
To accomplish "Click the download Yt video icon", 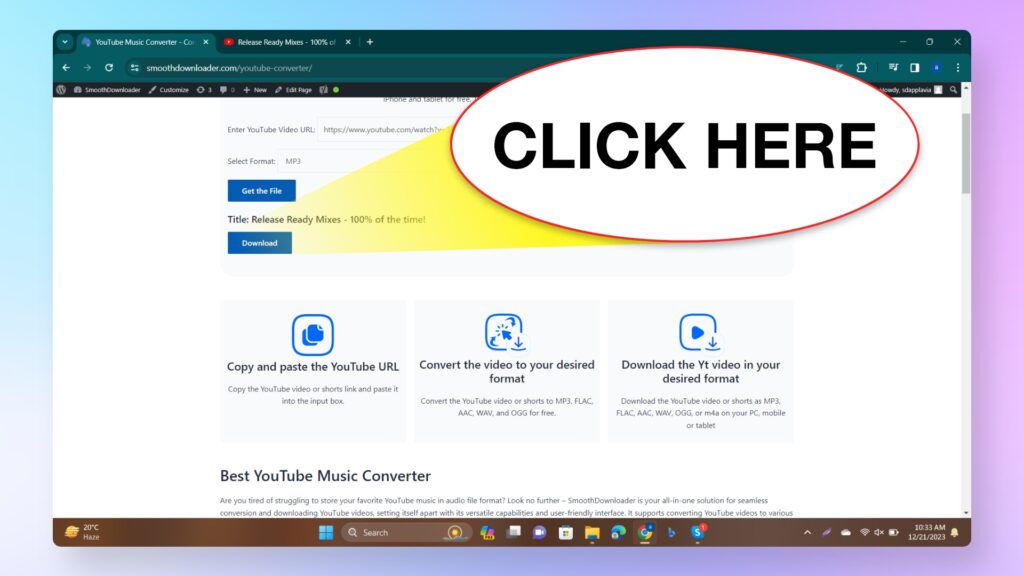I will (x=699, y=332).
